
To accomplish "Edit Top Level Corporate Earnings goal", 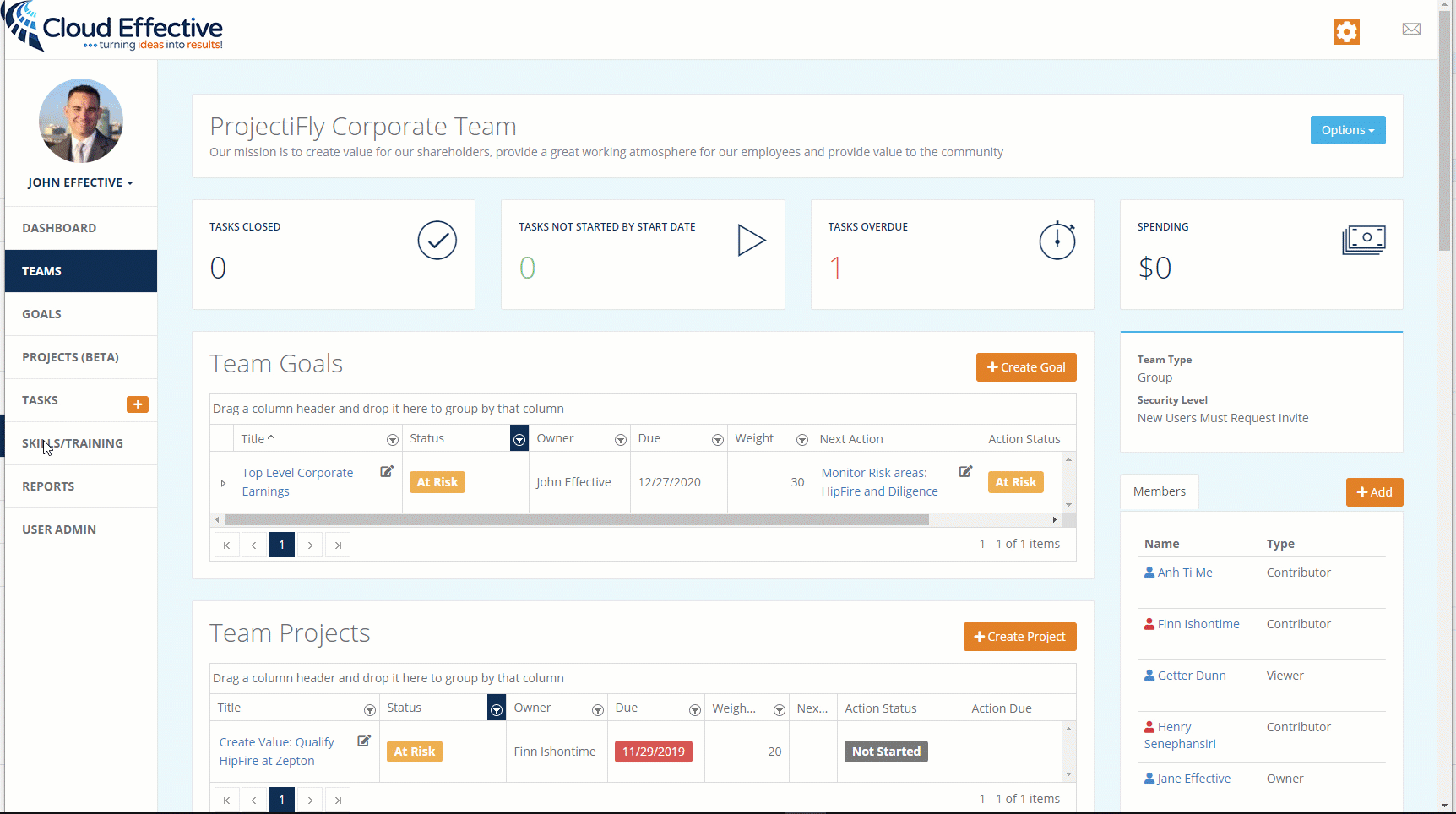I will 387,472.
